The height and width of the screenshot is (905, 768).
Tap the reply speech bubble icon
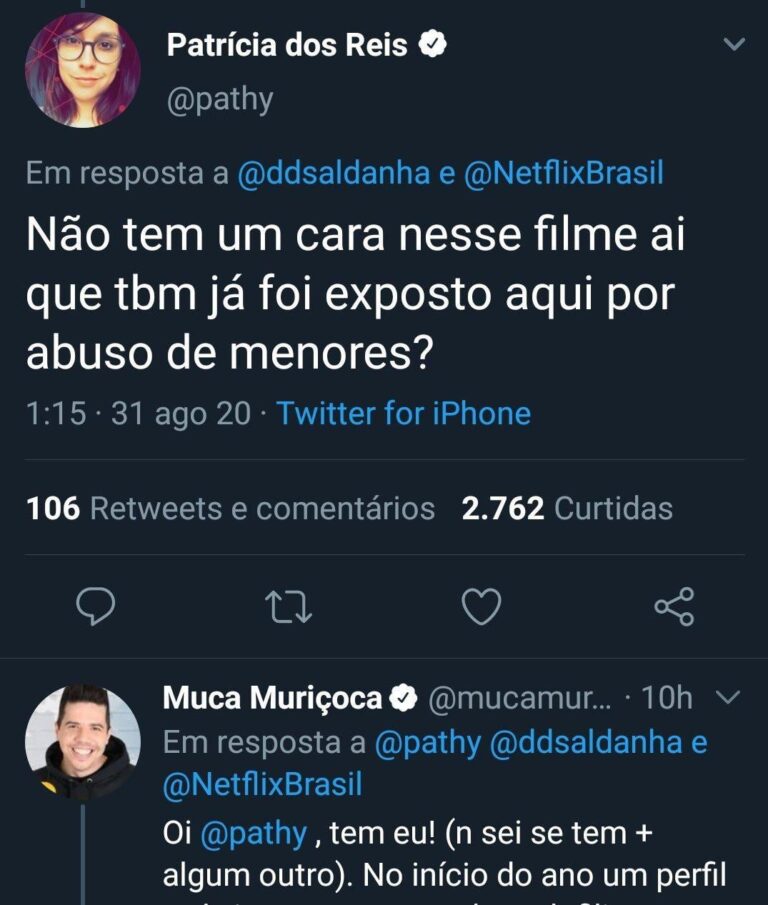point(96,607)
